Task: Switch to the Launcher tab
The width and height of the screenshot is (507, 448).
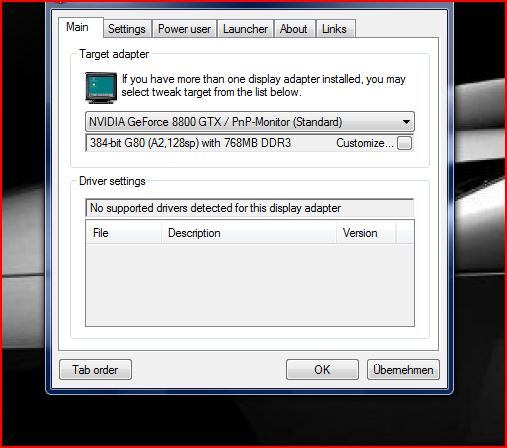Action: coord(245,29)
